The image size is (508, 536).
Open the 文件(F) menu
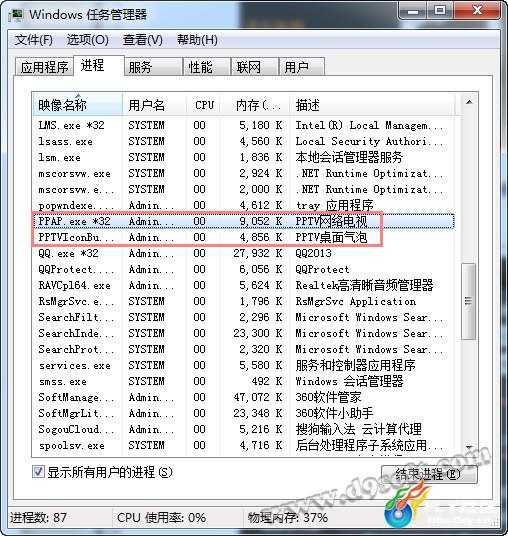tap(34, 40)
